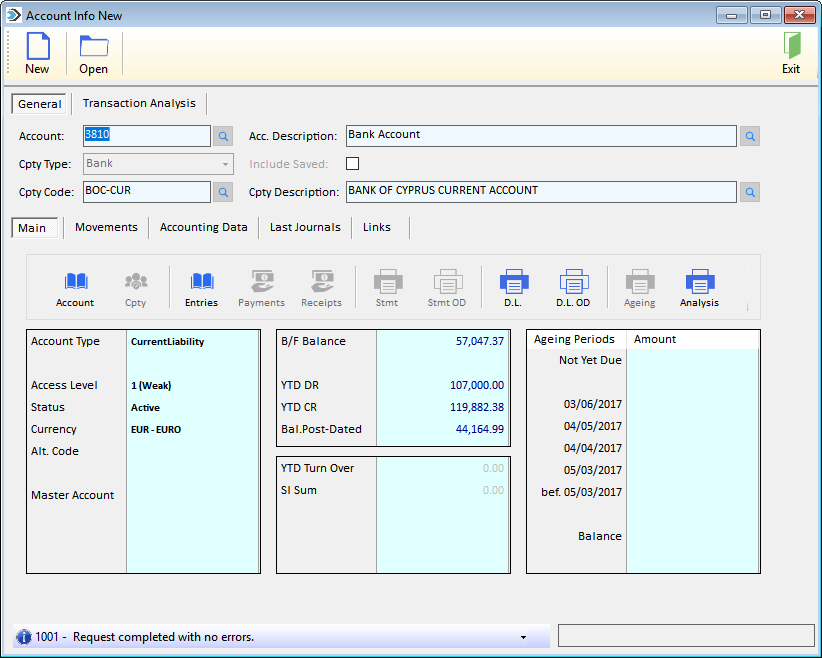Toggle the Include Saved checkbox
The height and width of the screenshot is (658, 822).
coord(352,164)
